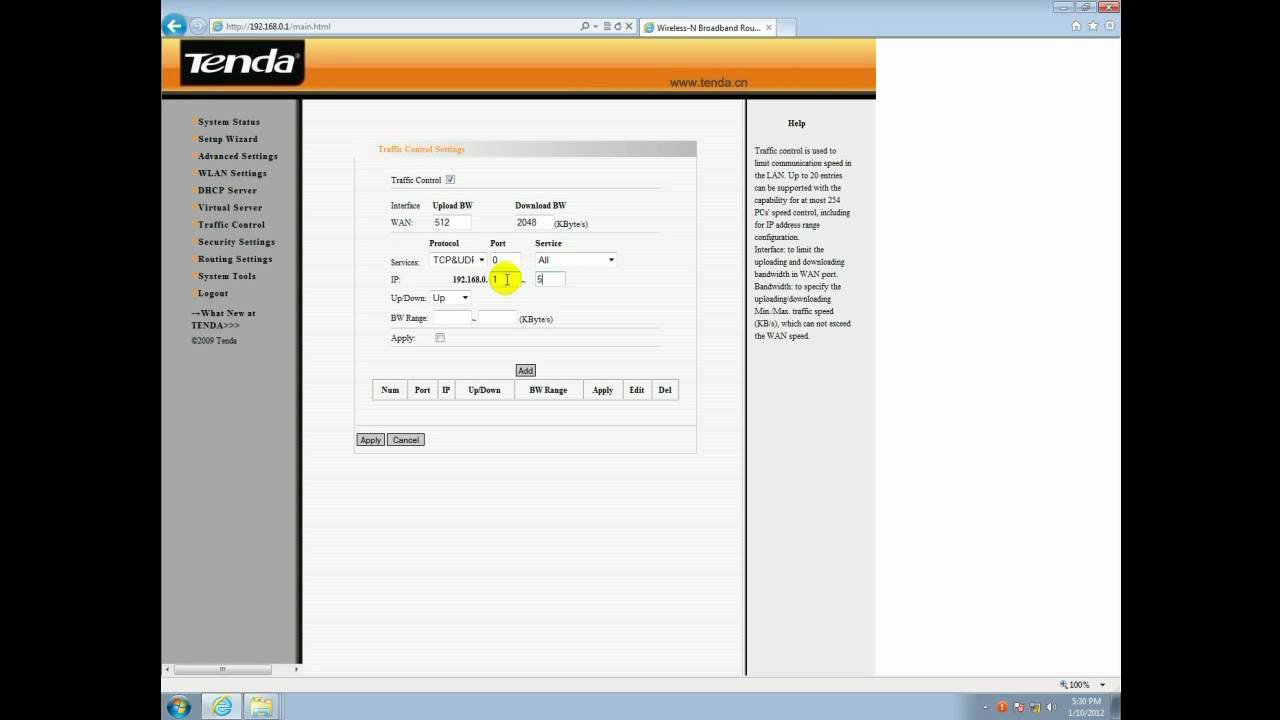1280x720 pixels.
Task: Click the Port field showing 0
Action: tap(505, 260)
